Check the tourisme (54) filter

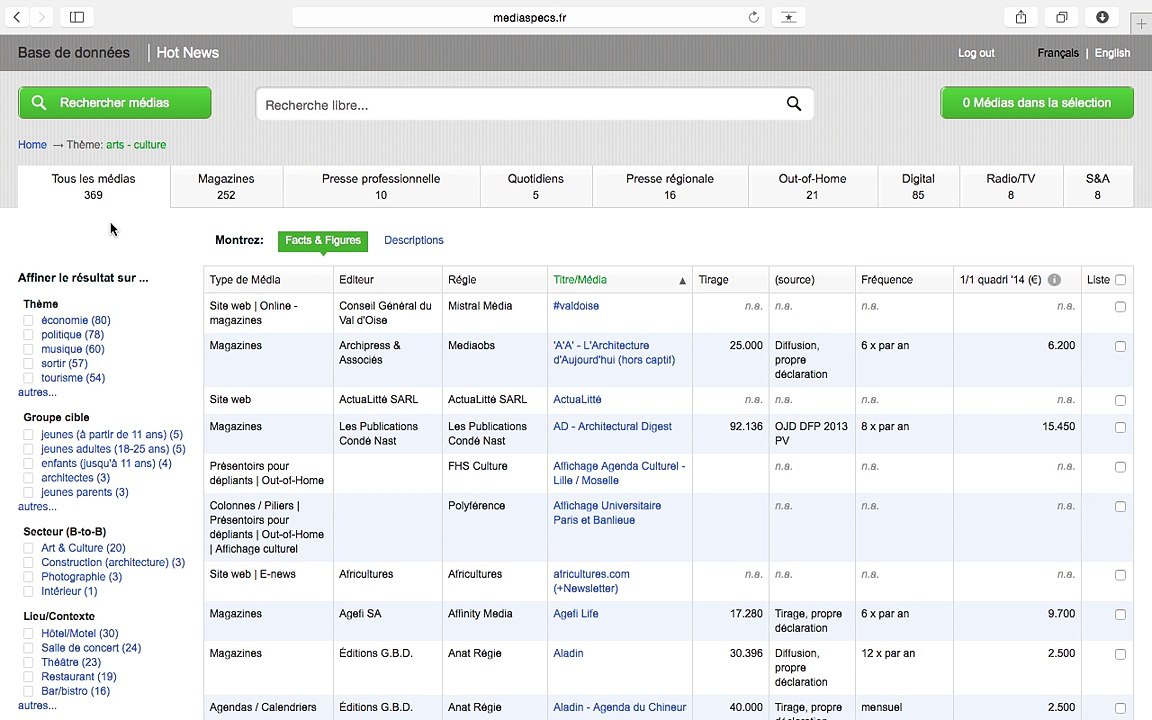[28, 378]
